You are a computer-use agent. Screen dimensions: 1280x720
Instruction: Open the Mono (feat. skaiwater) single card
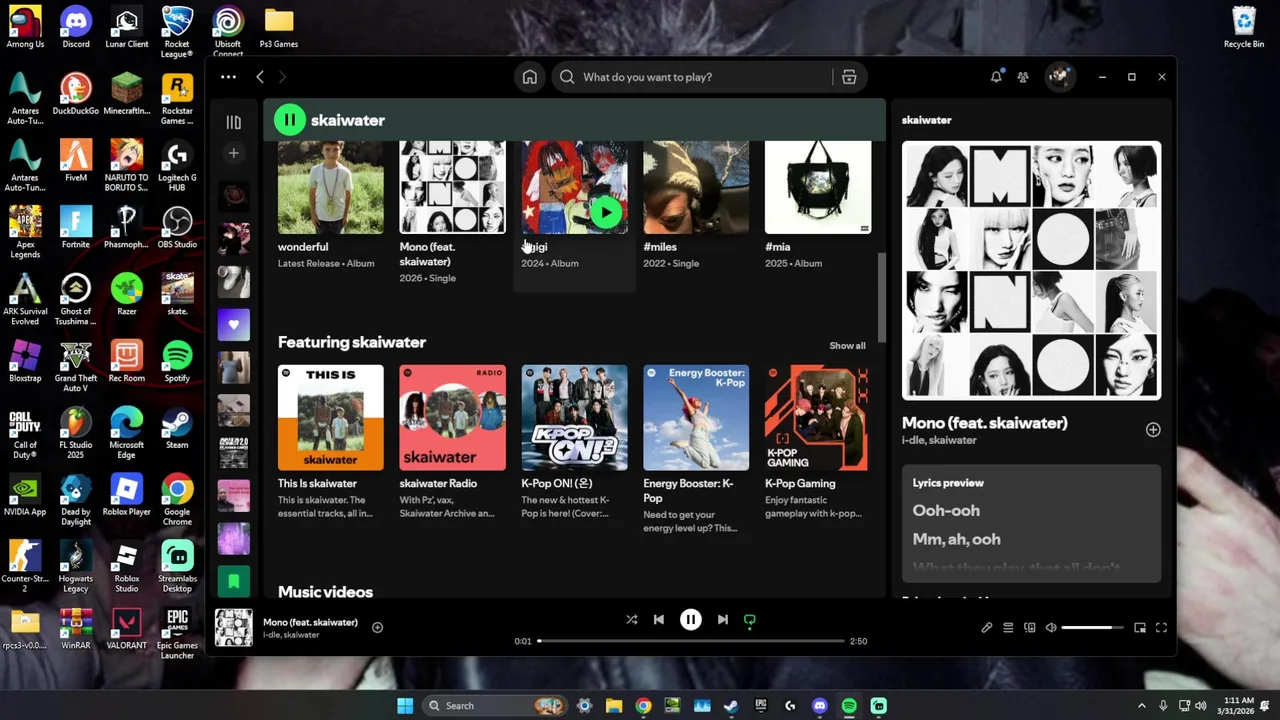(x=452, y=212)
